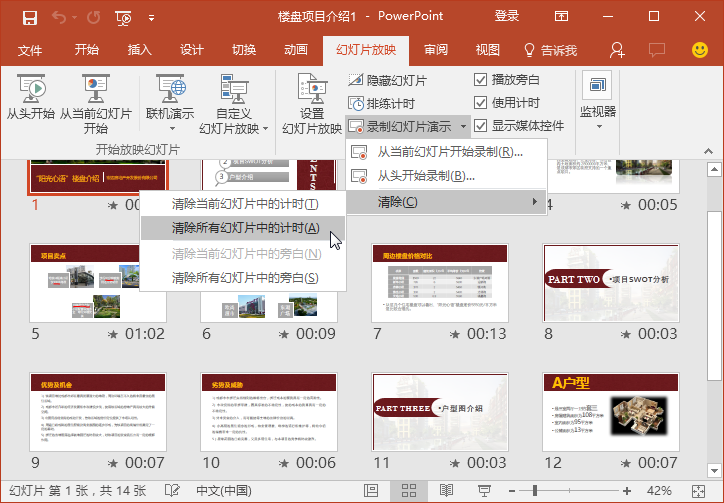Select slide 11 PART THREE thumbnail

click(440, 412)
